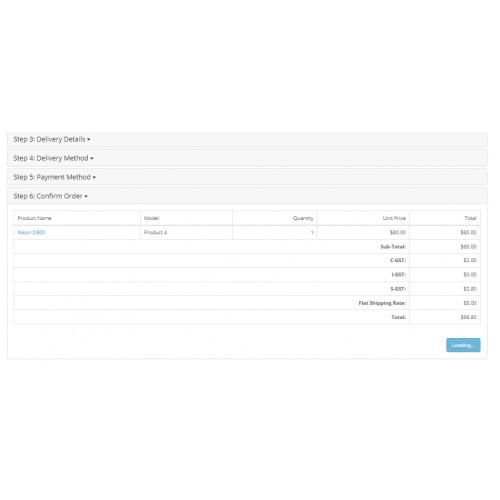
Task: Select the Flat Shipping Rate label
Action: tap(382, 303)
